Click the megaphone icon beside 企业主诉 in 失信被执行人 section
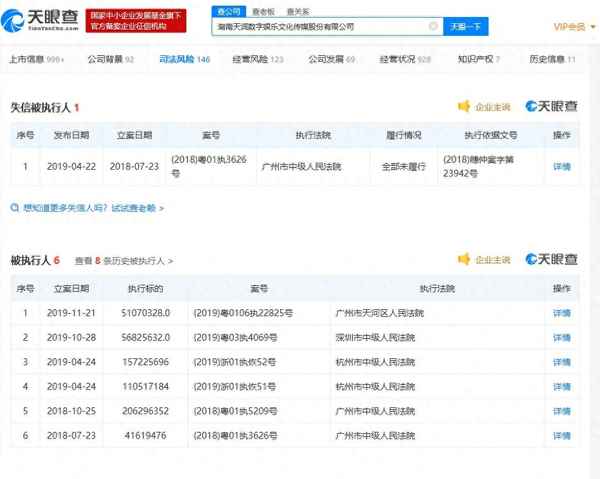The height and width of the screenshot is (479, 600). [464, 106]
